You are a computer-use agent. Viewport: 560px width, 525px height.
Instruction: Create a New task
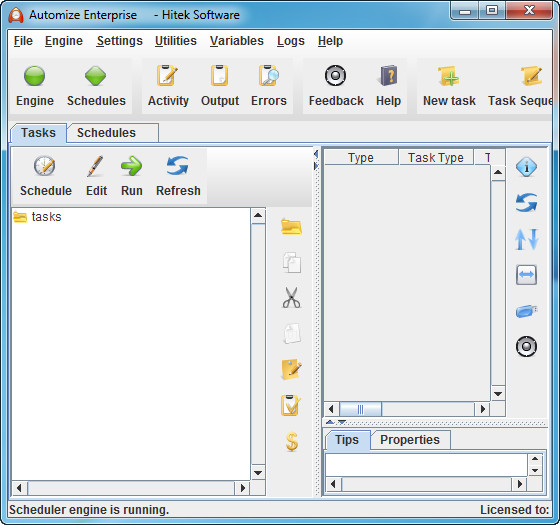pos(449,76)
